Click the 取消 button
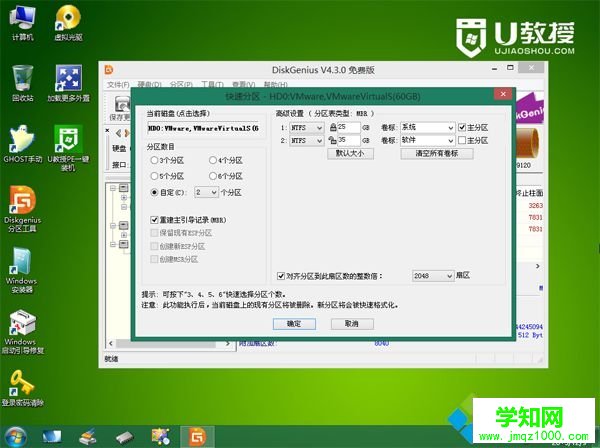 click(352, 324)
